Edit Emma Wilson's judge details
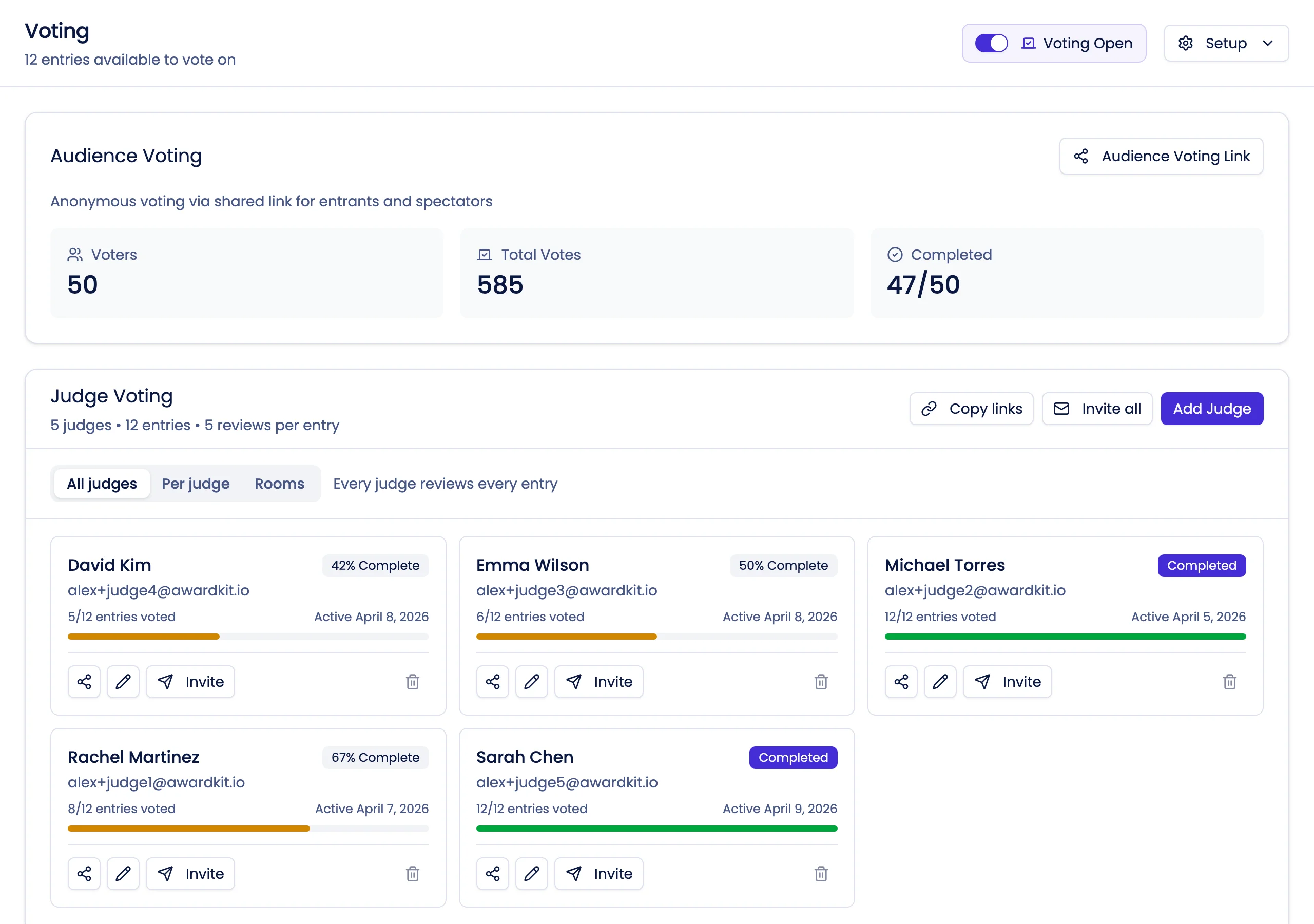The image size is (1314, 924). (x=532, y=682)
